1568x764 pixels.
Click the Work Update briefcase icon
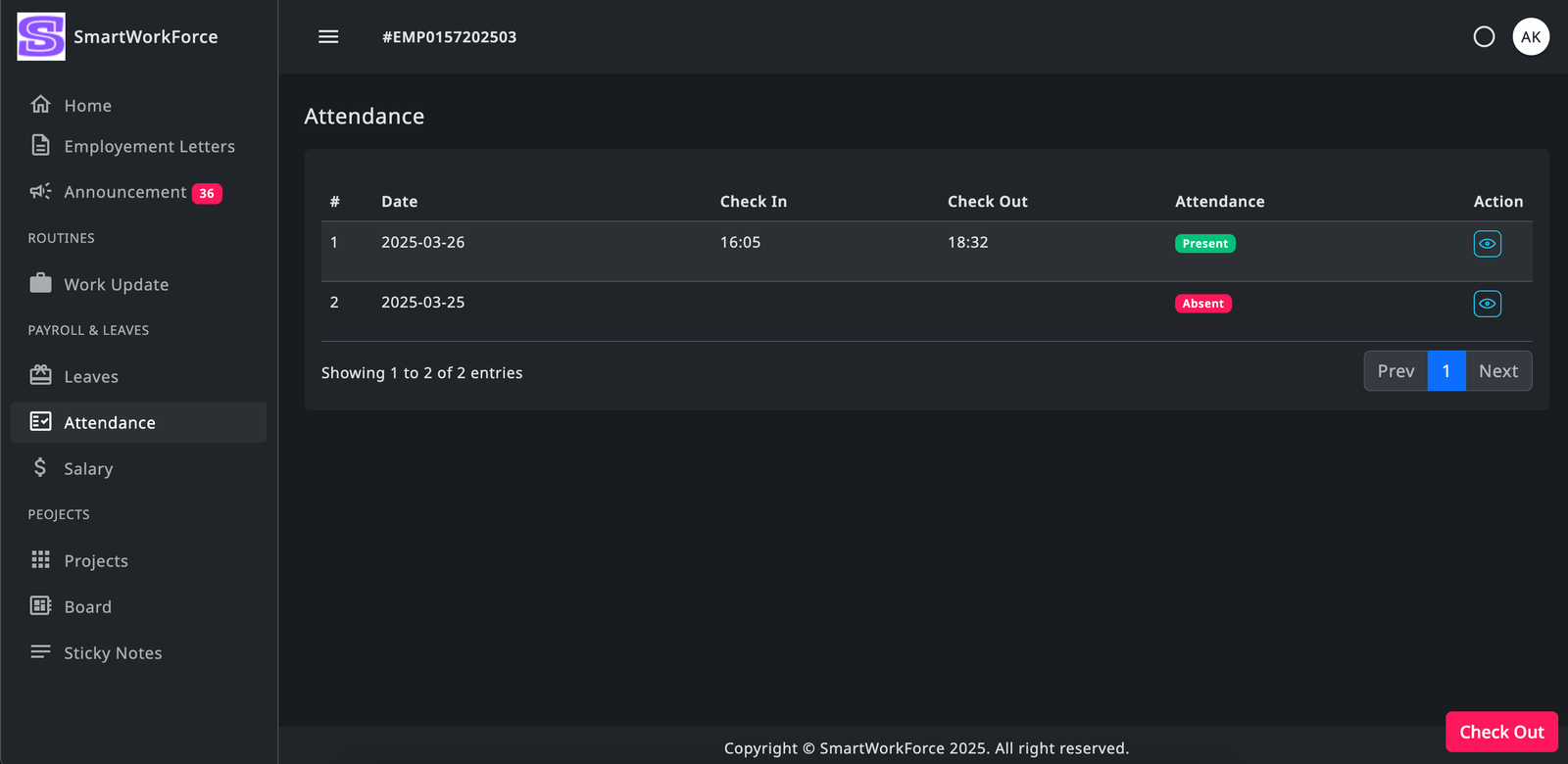tap(40, 284)
